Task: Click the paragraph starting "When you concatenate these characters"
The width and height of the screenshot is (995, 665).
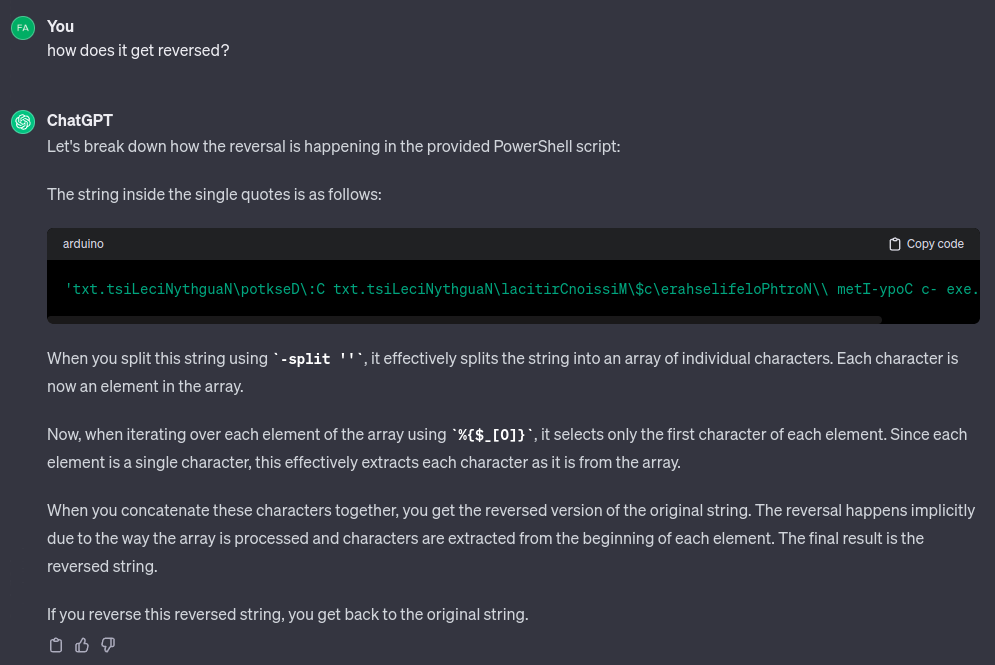Action: (x=510, y=538)
